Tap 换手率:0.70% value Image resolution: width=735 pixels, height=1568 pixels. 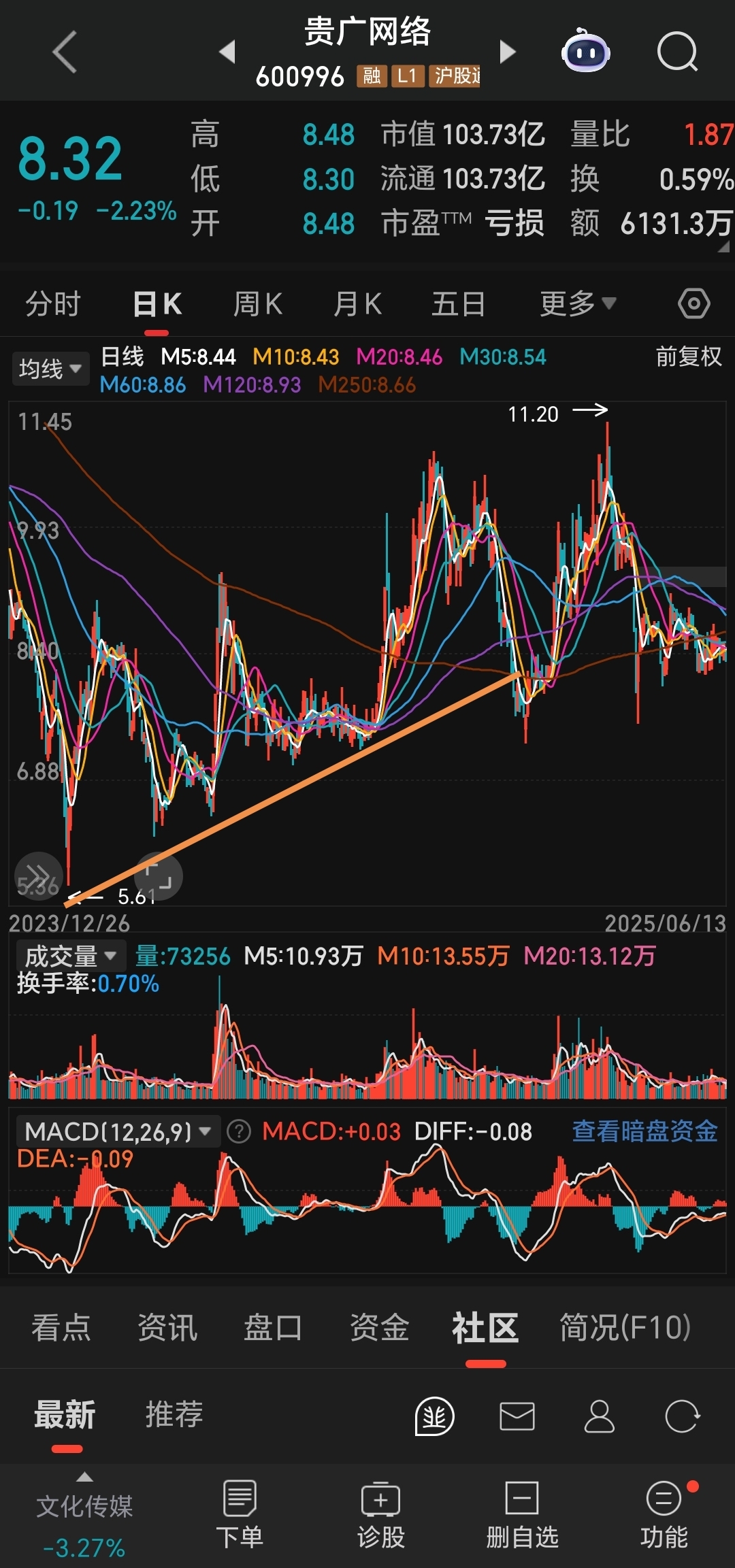click(x=88, y=983)
